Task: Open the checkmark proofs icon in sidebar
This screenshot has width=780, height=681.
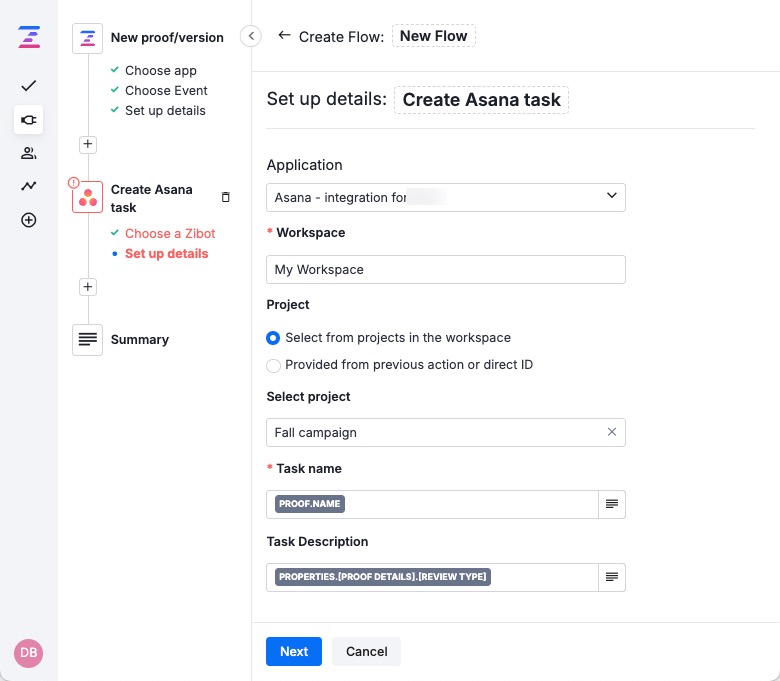Action: [28, 86]
